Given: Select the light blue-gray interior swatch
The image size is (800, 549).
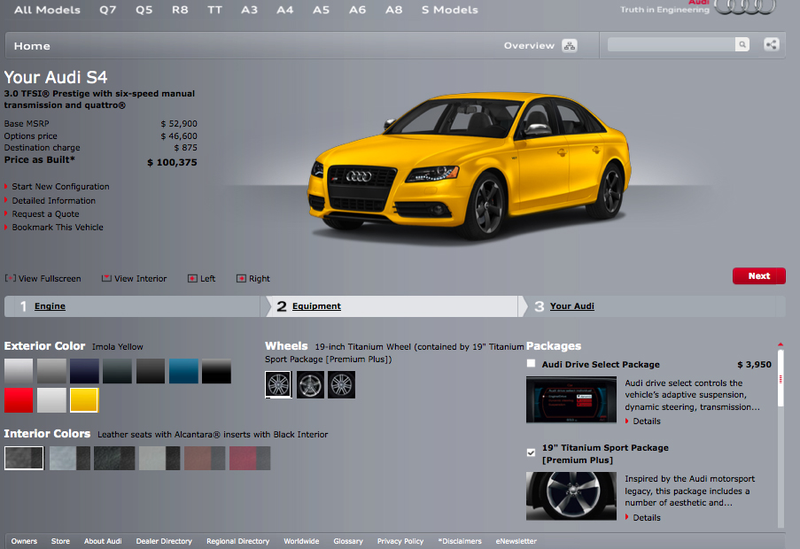Looking at the screenshot, I should 69,458.
